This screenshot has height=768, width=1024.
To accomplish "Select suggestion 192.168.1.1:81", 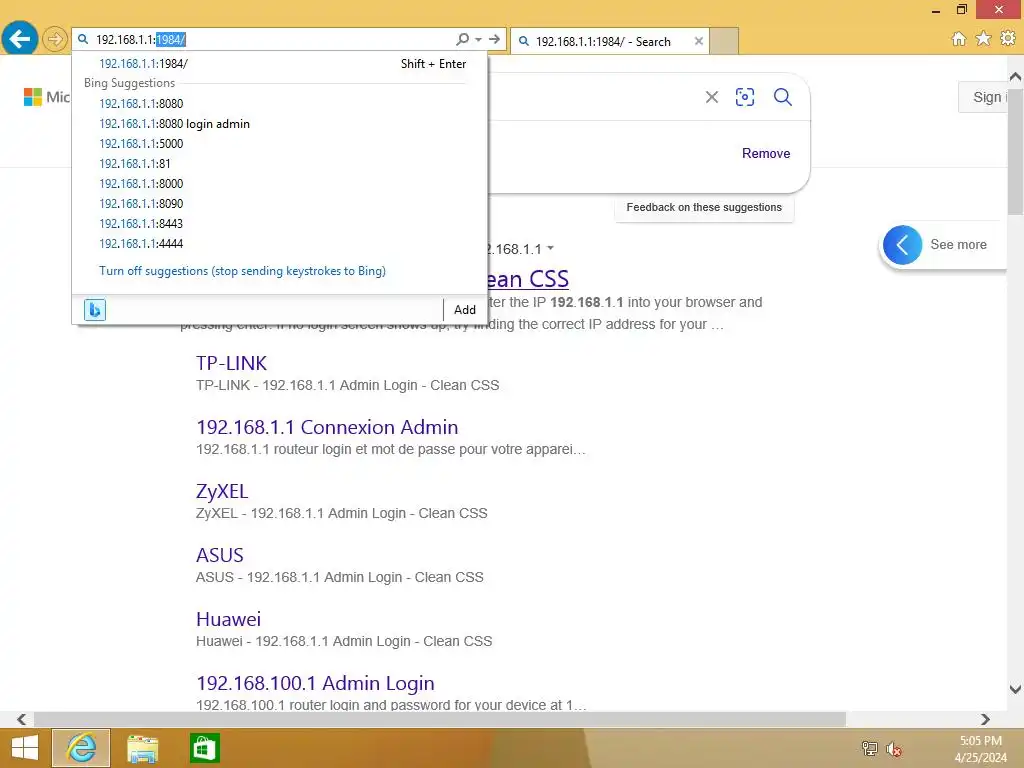I will coord(280,163).
